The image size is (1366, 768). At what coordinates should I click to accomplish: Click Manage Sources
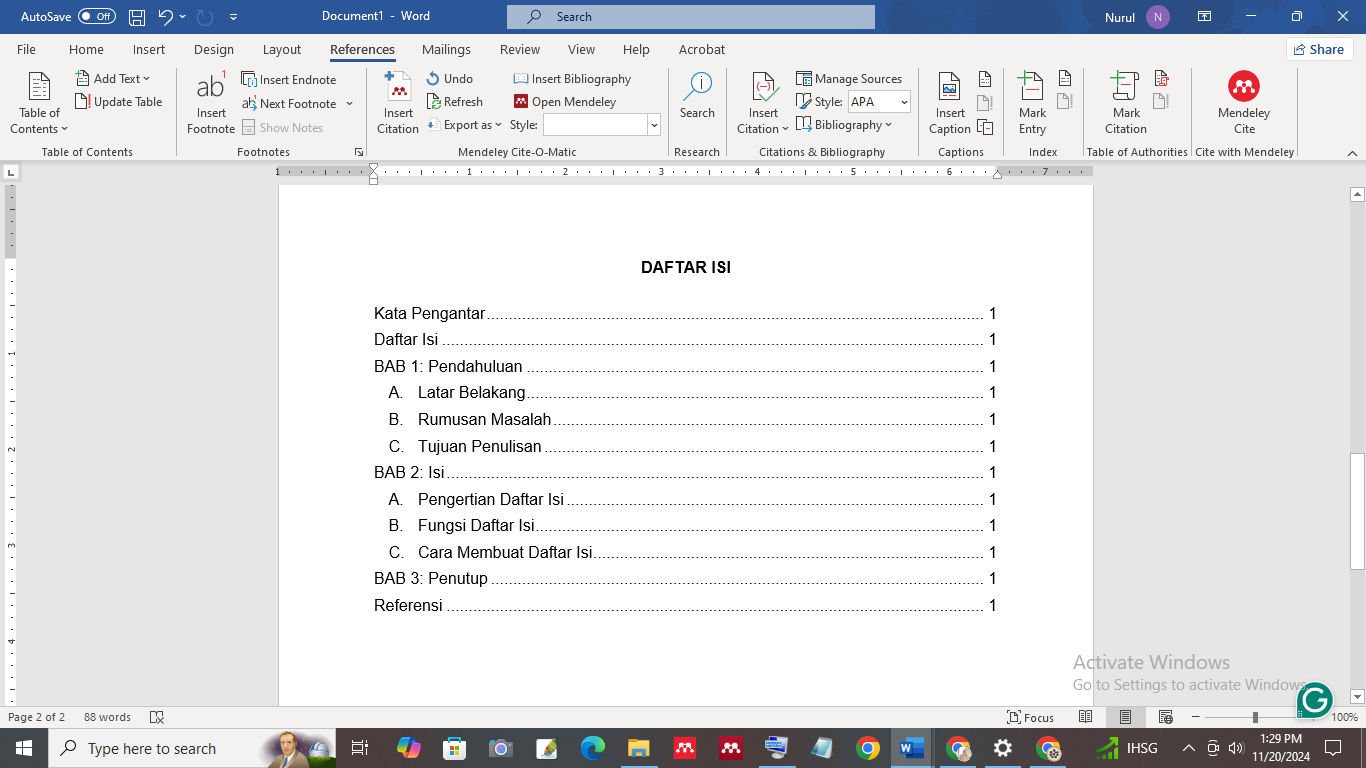(849, 78)
